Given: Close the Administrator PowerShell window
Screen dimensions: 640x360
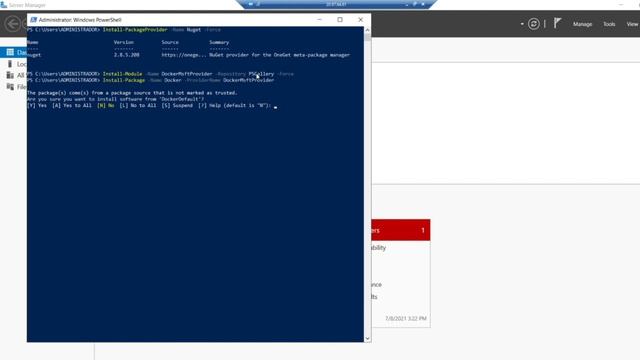Looking at the screenshot, I should click(360, 20).
